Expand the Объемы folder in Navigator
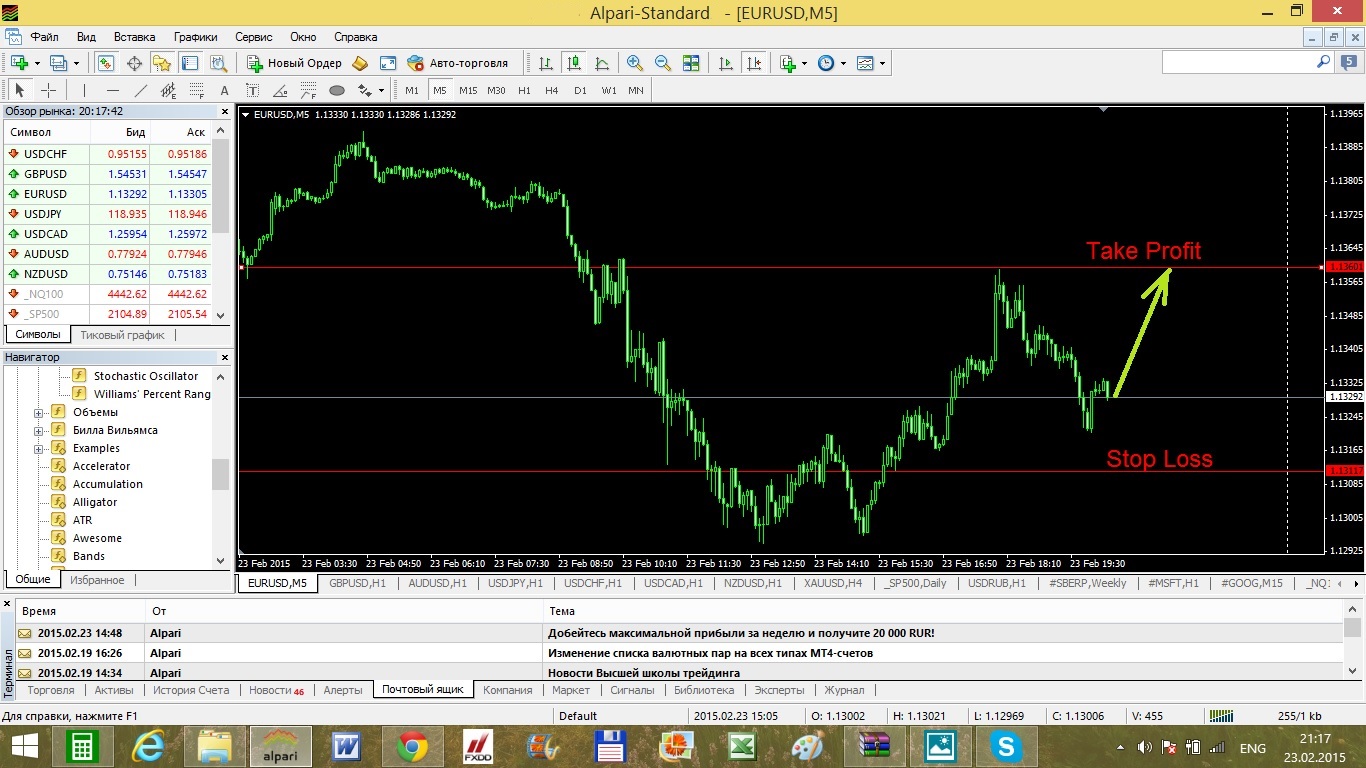This screenshot has width=1366, height=768. point(39,412)
